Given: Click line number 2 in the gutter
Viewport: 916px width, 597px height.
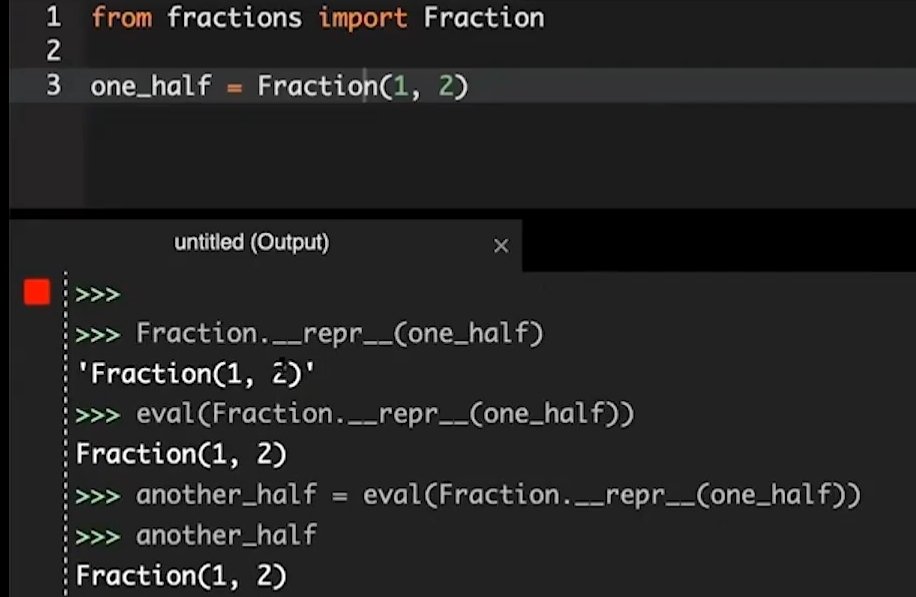Looking at the screenshot, I should (53, 50).
